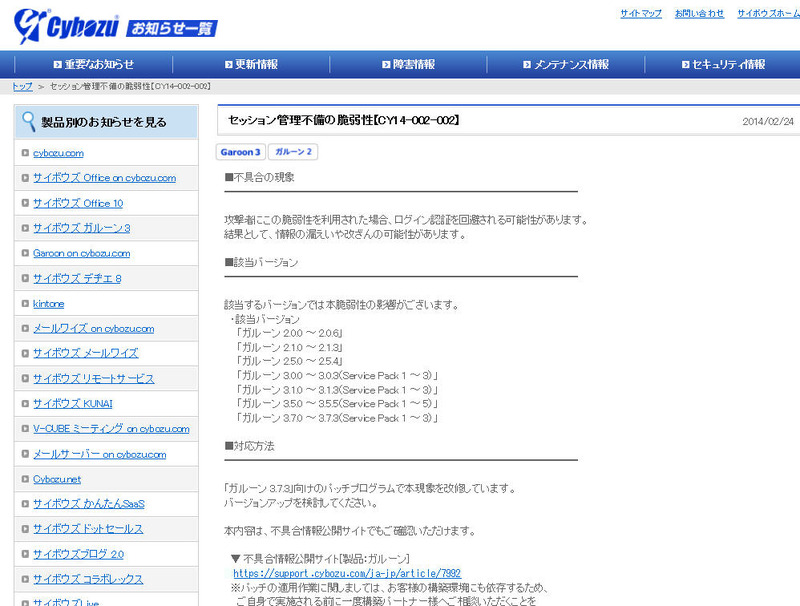The height and width of the screenshot is (606, 800).
Task: Open kintone product notices
Action: point(48,303)
